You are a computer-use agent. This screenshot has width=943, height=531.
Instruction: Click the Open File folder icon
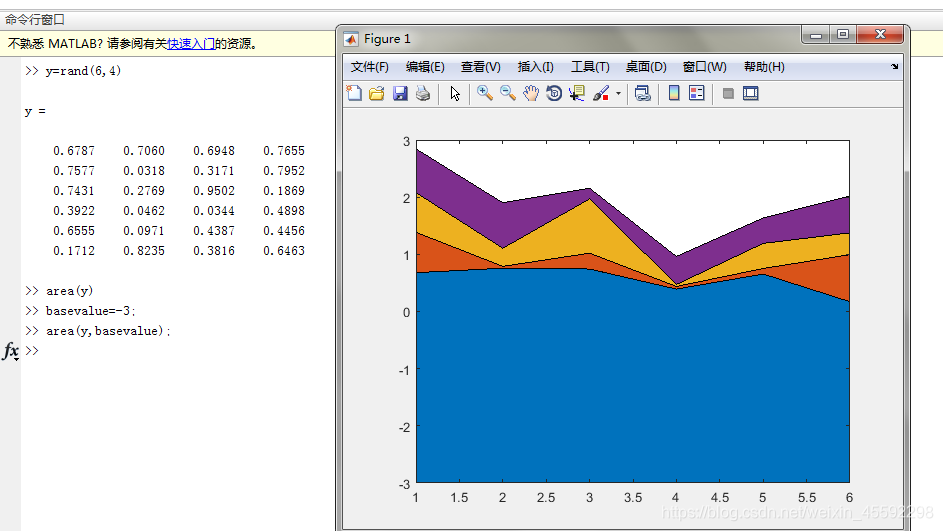[x=377, y=93]
